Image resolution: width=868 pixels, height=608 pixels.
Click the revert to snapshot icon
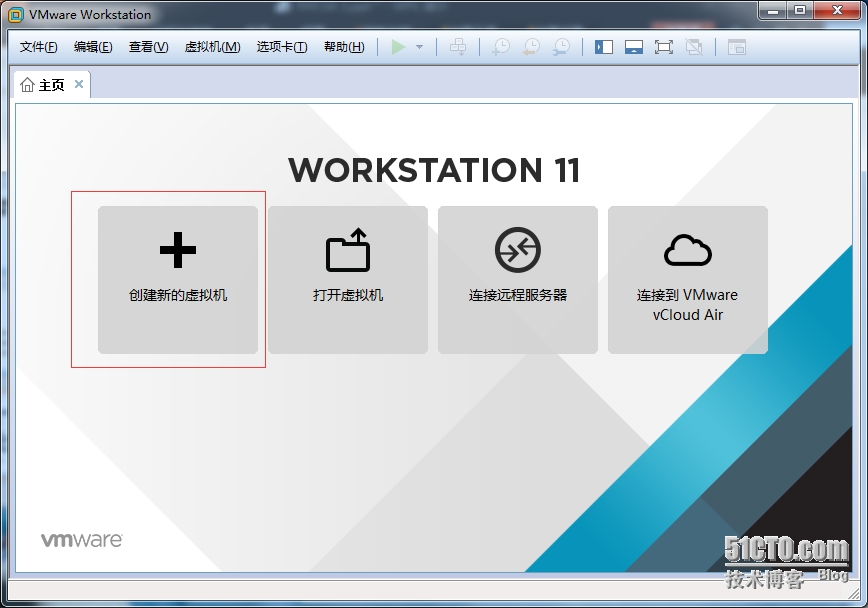531,47
